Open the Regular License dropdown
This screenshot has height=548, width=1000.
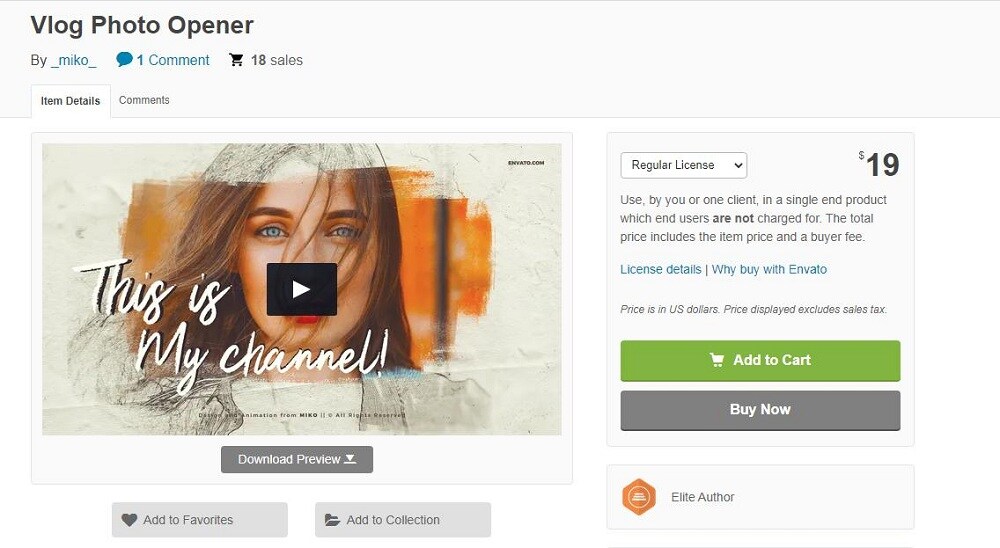[x=684, y=165]
